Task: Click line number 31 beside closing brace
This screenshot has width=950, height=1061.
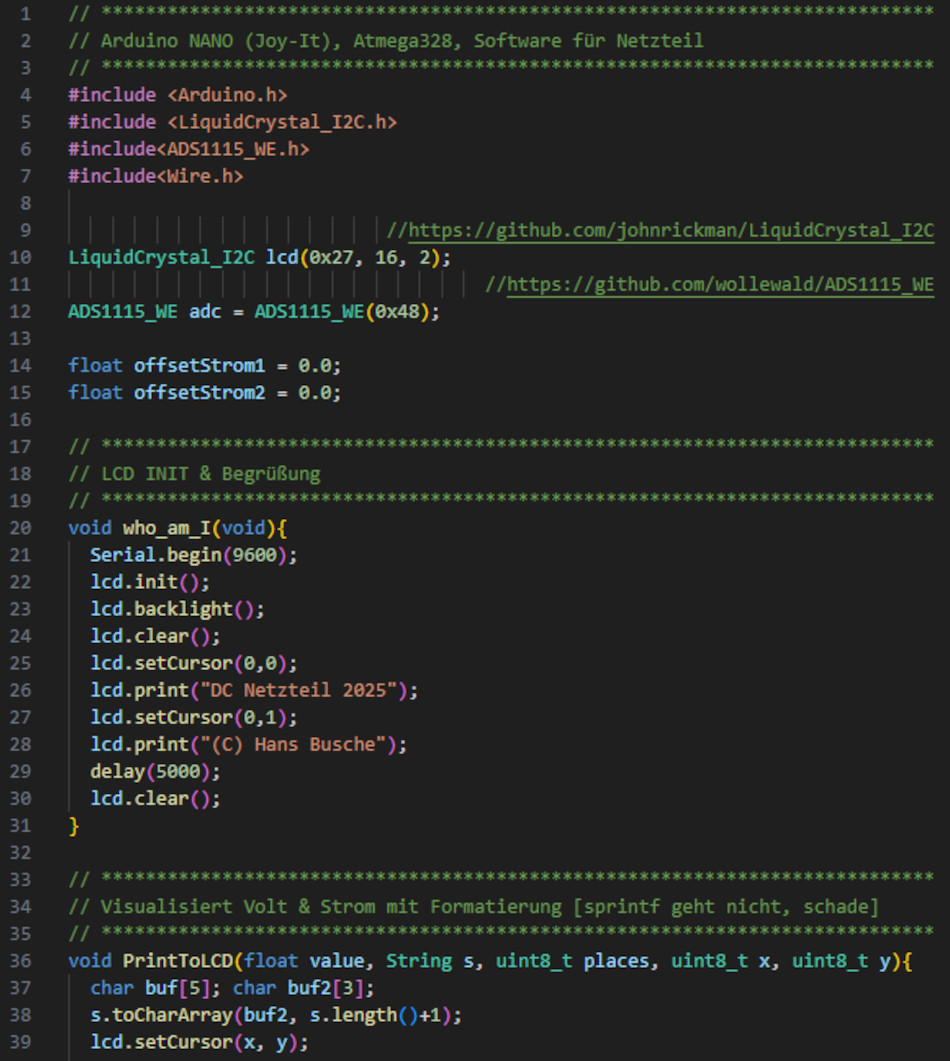Action: click(x=24, y=825)
